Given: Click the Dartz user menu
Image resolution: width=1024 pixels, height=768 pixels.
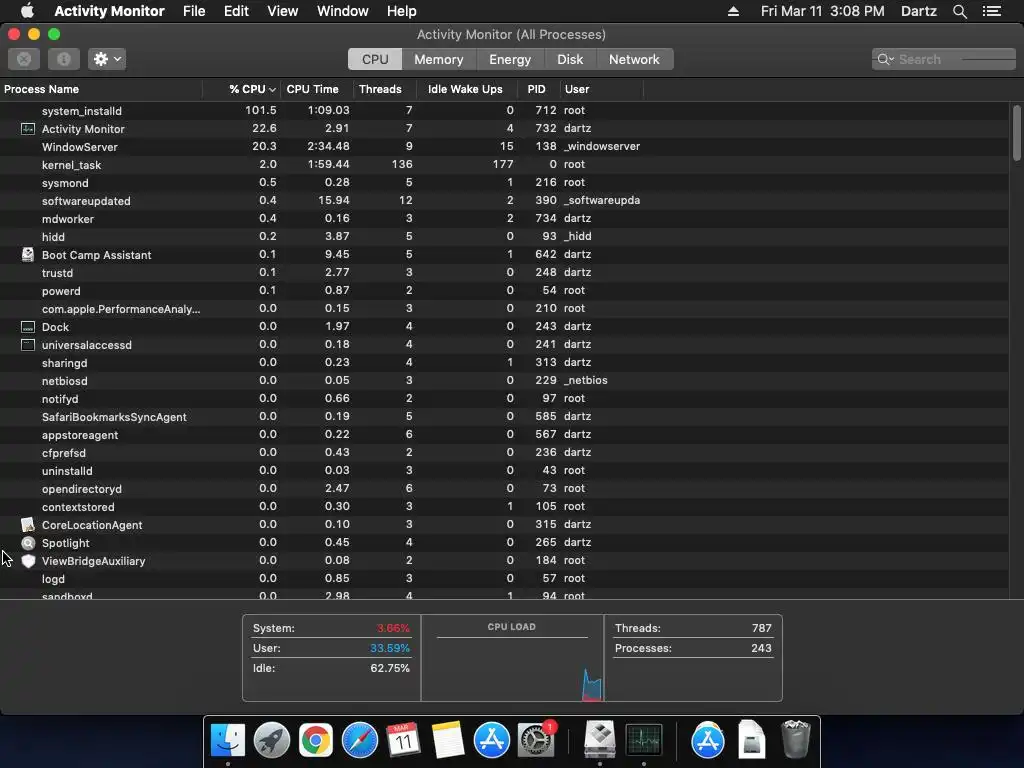Looking at the screenshot, I should (918, 11).
